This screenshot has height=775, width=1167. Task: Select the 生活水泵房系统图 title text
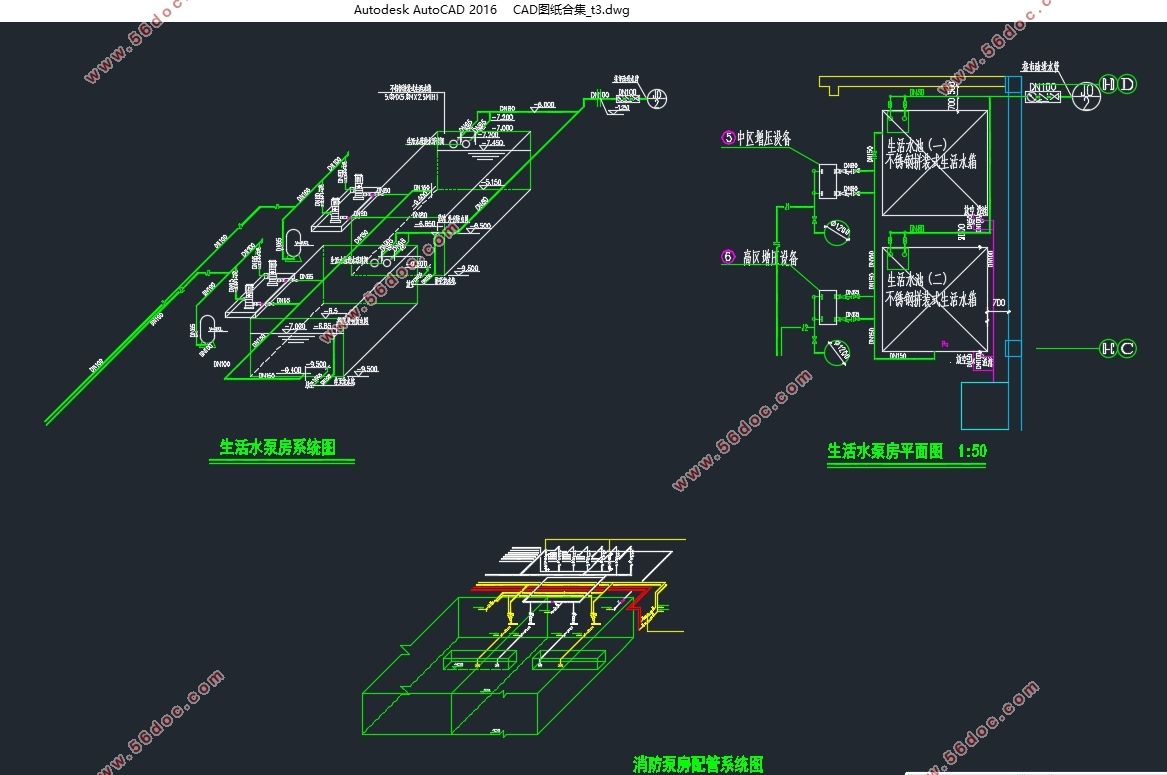pos(278,447)
